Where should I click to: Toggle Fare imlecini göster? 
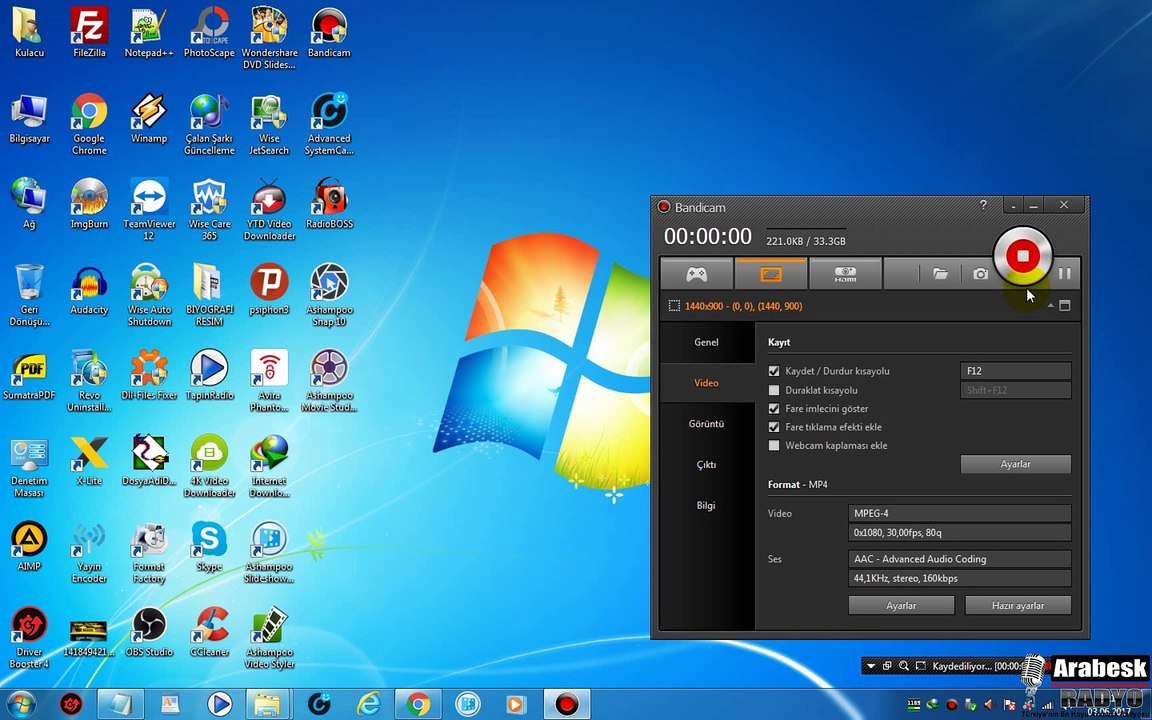click(x=774, y=408)
